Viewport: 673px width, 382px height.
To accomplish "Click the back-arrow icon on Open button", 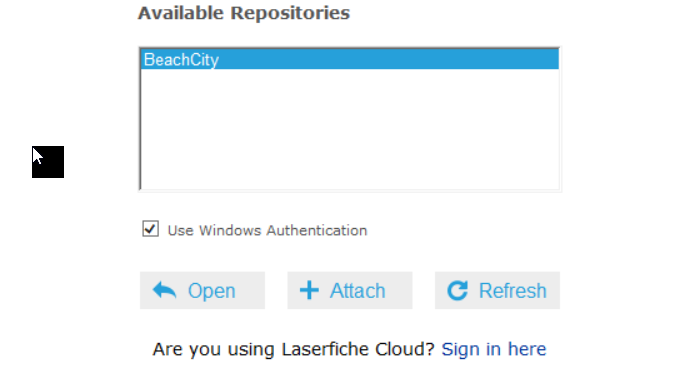I will (164, 290).
